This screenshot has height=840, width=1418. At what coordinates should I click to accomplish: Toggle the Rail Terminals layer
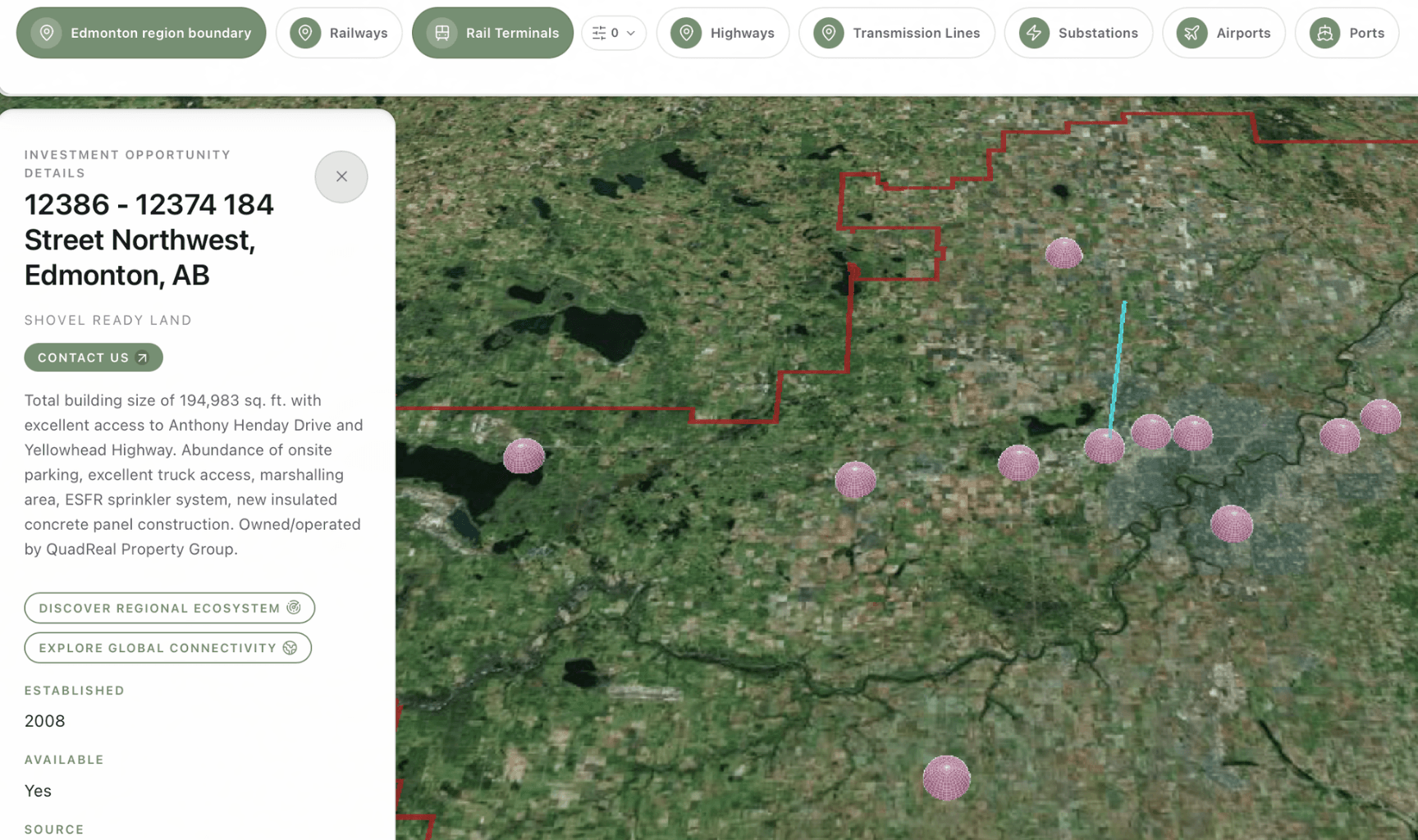[x=492, y=33]
